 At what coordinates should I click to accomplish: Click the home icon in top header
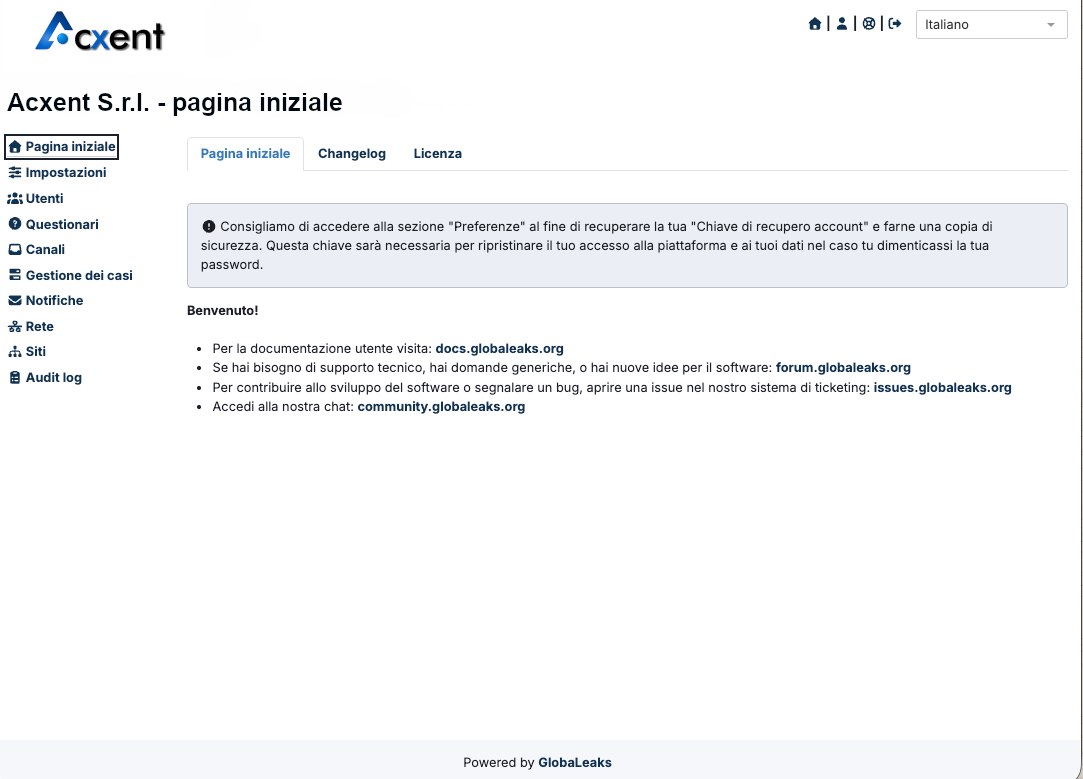click(x=815, y=24)
